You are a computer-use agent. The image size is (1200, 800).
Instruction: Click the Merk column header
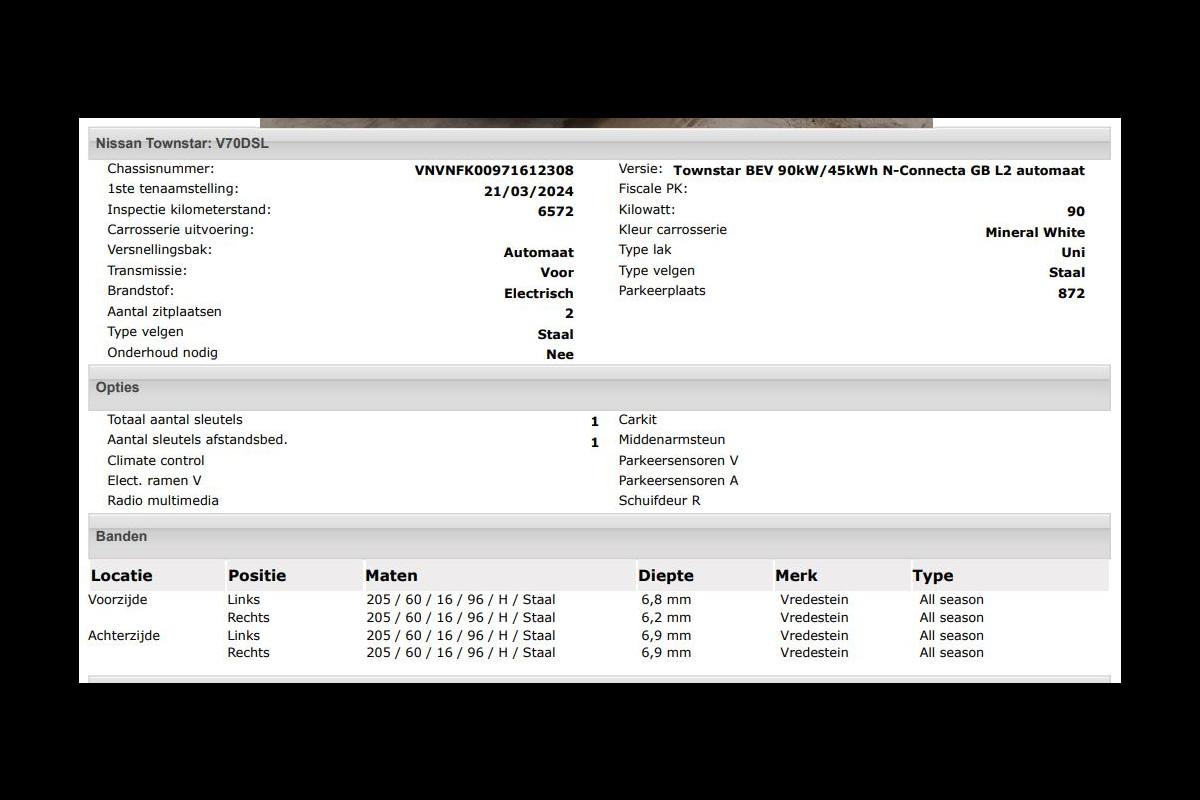[x=796, y=575]
